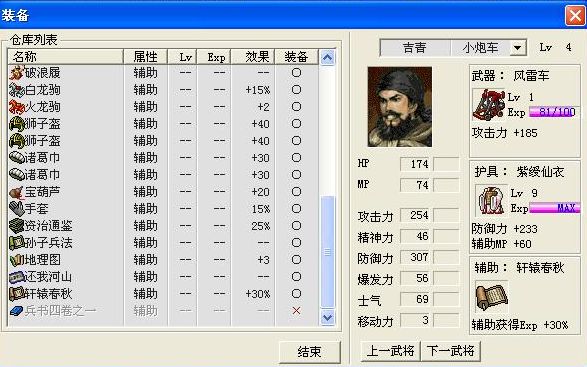Click the 紫绶仙衣 armor robe icon

(x=491, y=200)
